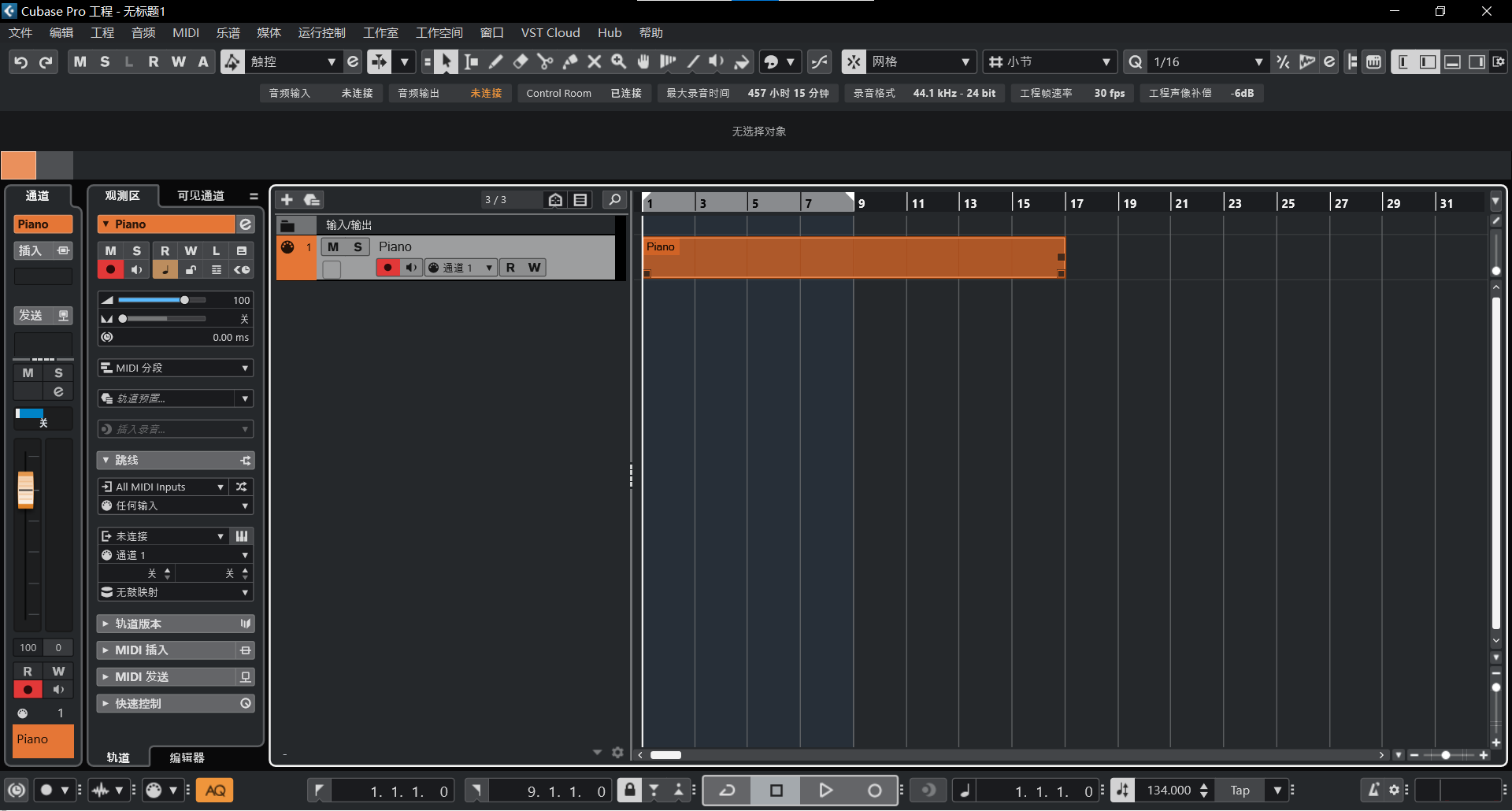Open the MIDI 分段 dropdown
The image size is (1512, 811).
(x=175, y=368)
